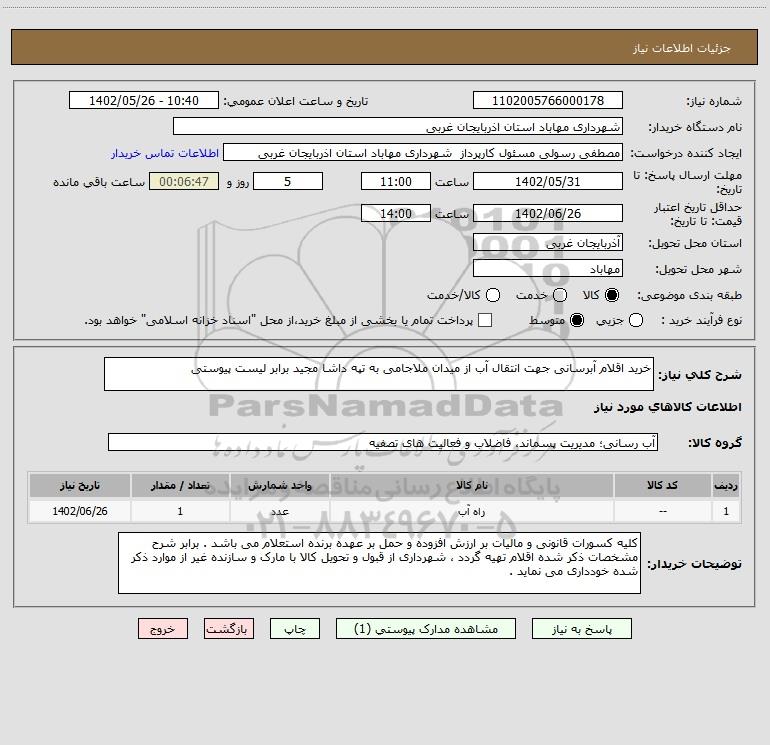Click اطلاعات کالاهای مورد نیاز section heading

667,407
